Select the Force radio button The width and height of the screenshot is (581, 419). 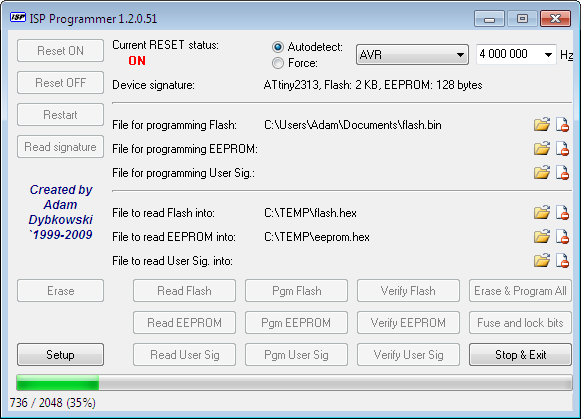pos(278,63)
